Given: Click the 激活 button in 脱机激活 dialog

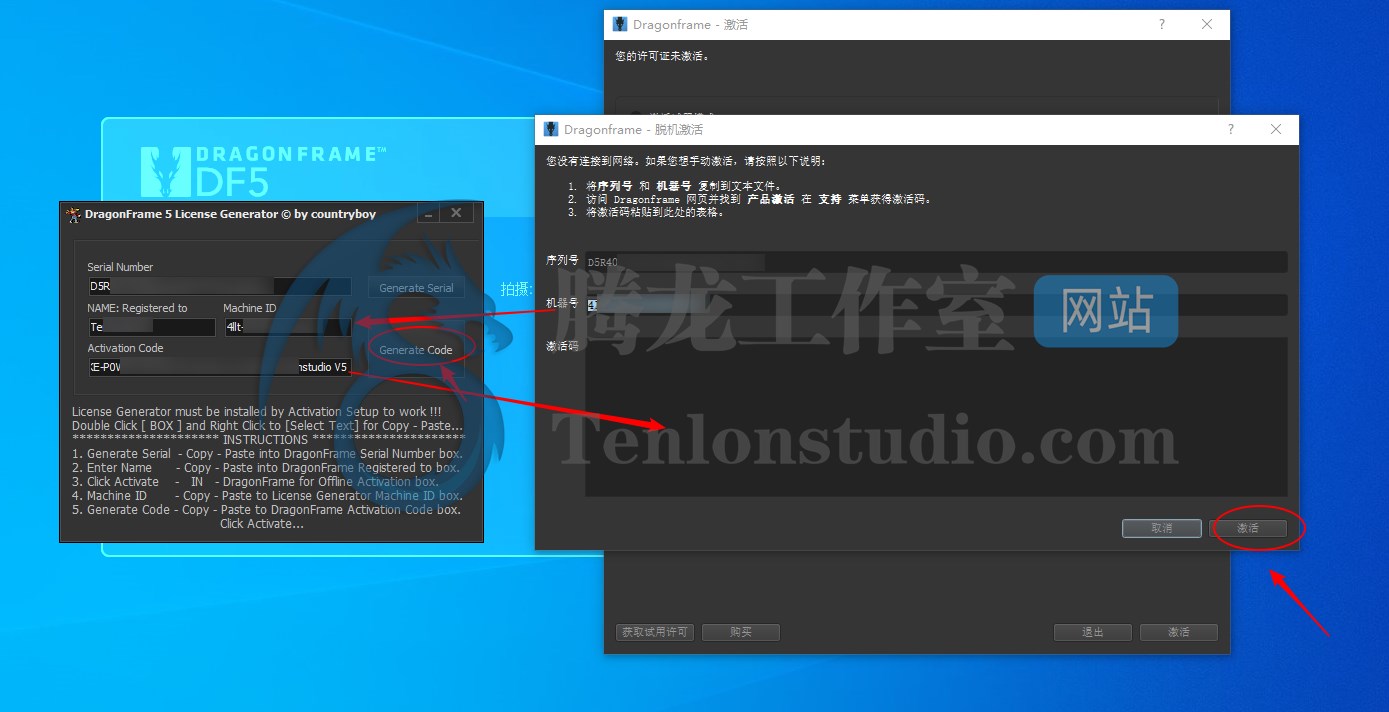Looking at the screenshot, I should [1248, 528].
